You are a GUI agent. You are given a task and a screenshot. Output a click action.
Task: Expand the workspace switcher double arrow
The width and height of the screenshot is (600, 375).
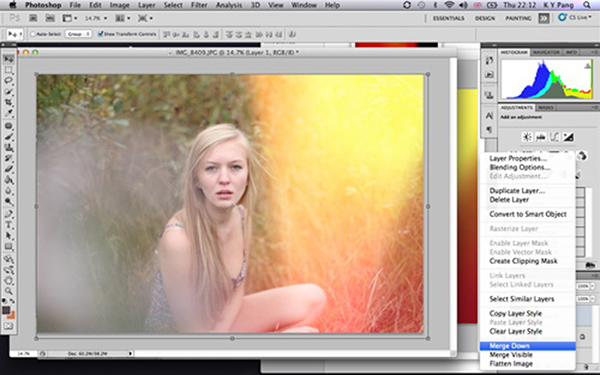[544, 18]
